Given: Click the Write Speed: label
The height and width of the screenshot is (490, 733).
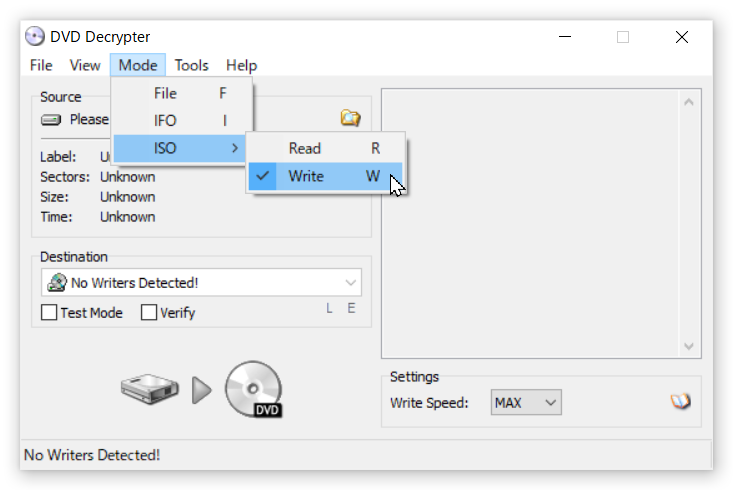Looking at the screenshot, I should pos(429,403).
